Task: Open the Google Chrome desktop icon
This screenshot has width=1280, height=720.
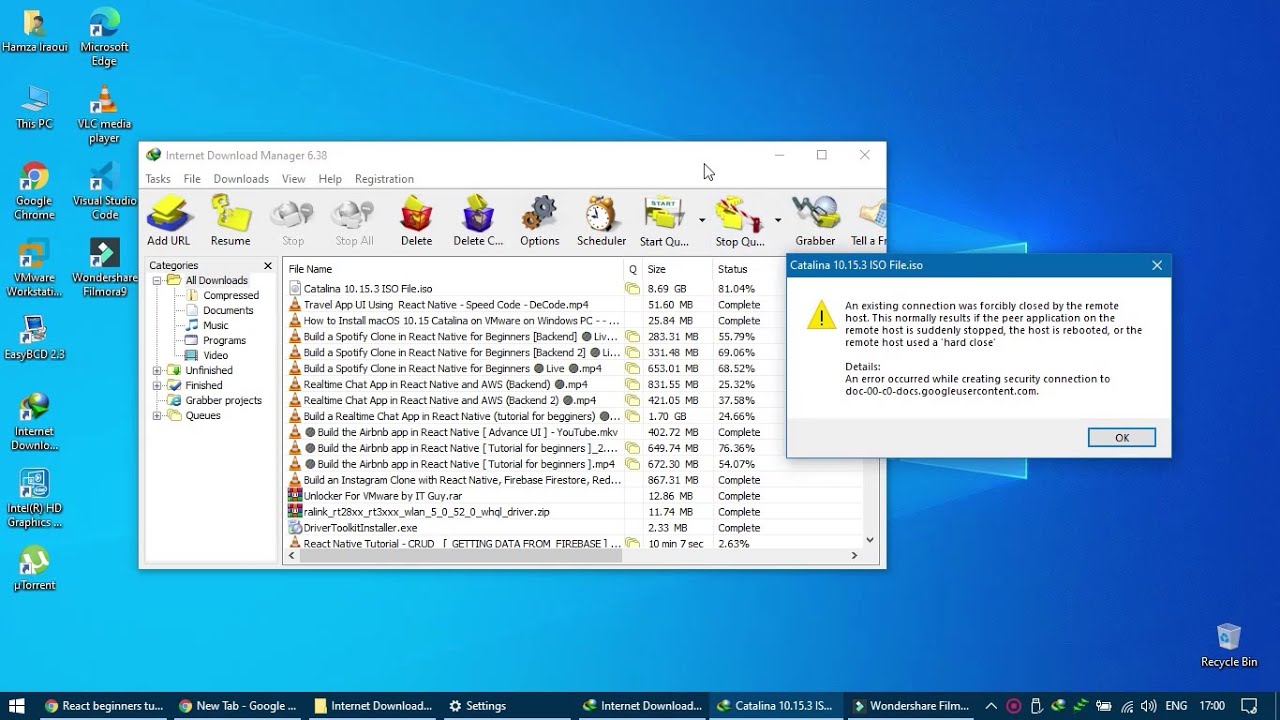Action: click(34, 192)
